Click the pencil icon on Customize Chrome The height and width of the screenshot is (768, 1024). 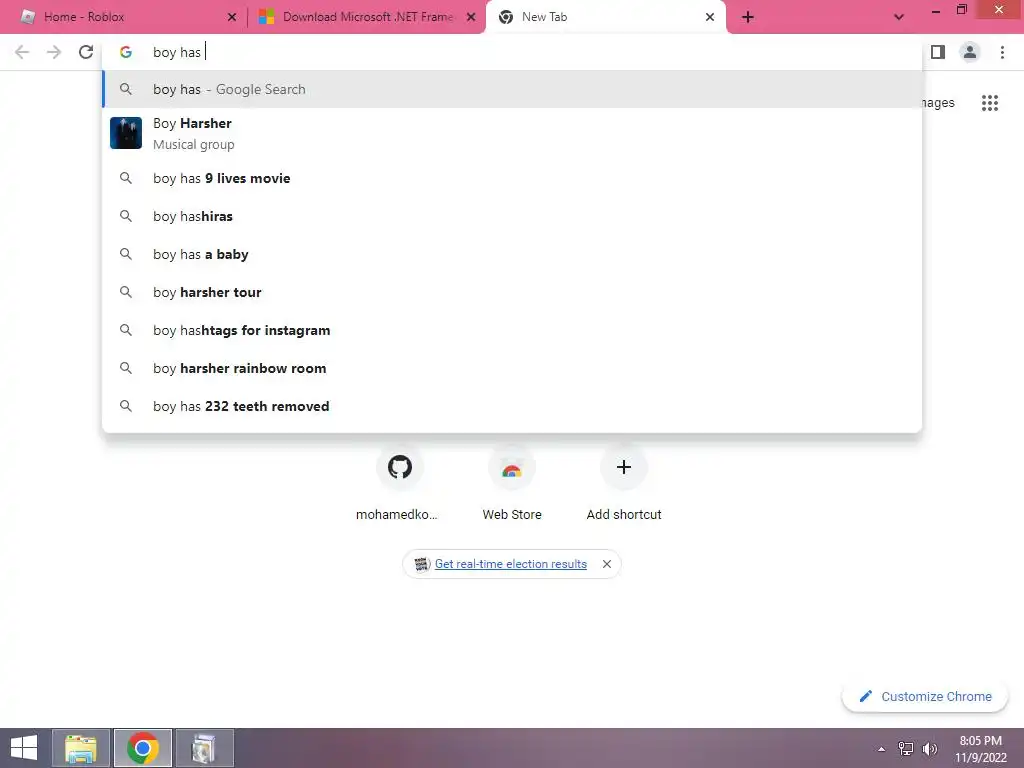pyautogui.click(x=865, y=696)
